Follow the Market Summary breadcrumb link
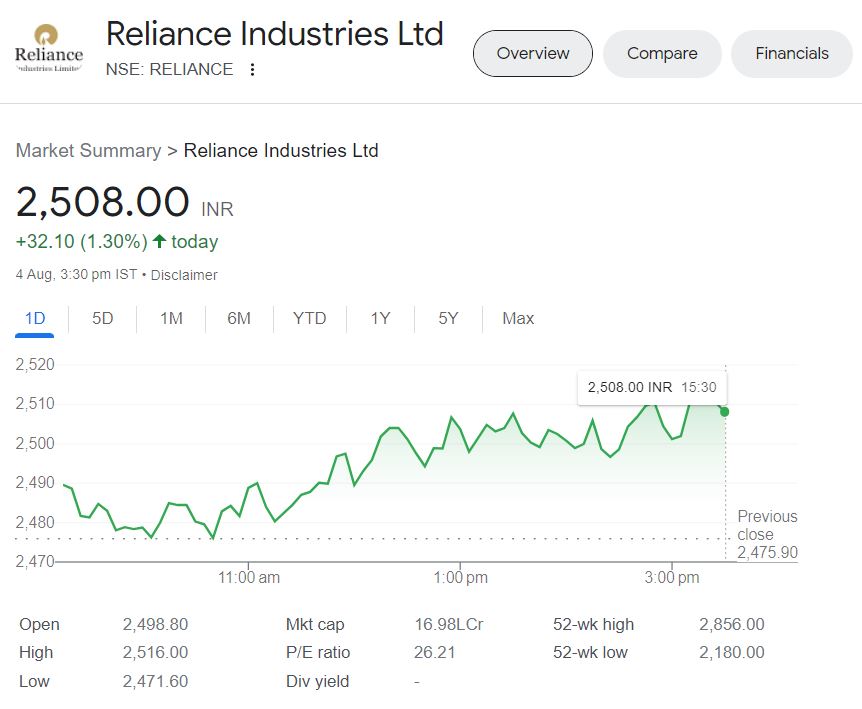862x709 pixels. click(88, 151)
